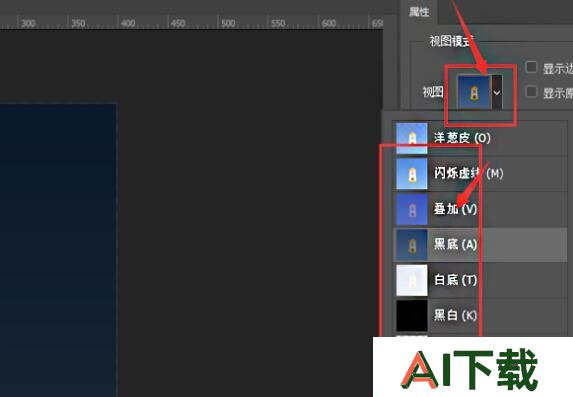The width and height of the screenshot is (573, 397).
Task: Choose 黑底 (A) from the list
Action: point(455,245)
